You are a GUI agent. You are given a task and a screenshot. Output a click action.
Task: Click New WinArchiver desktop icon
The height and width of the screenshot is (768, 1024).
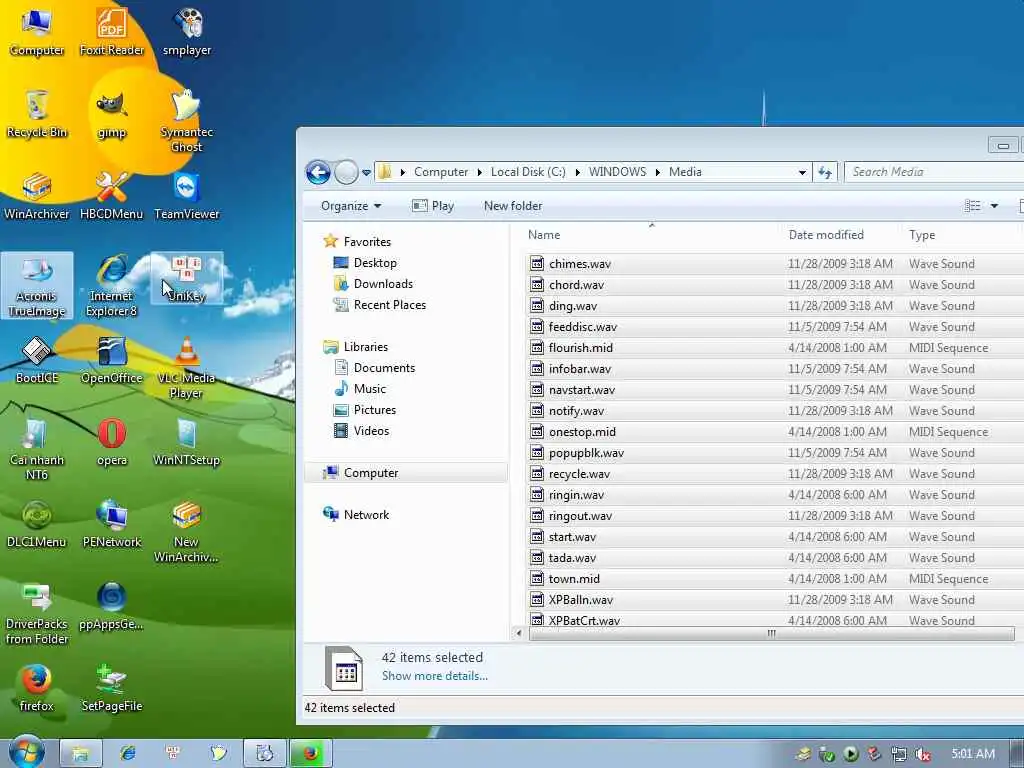coord(187,531)
